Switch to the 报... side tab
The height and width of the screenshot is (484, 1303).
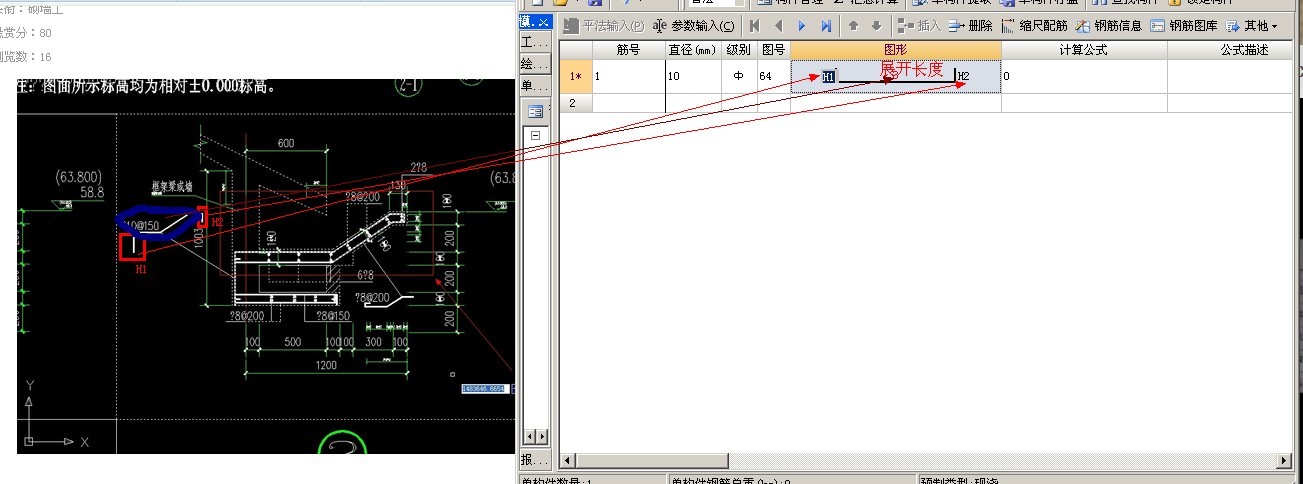pyautogui.click(x=535, y=460)
